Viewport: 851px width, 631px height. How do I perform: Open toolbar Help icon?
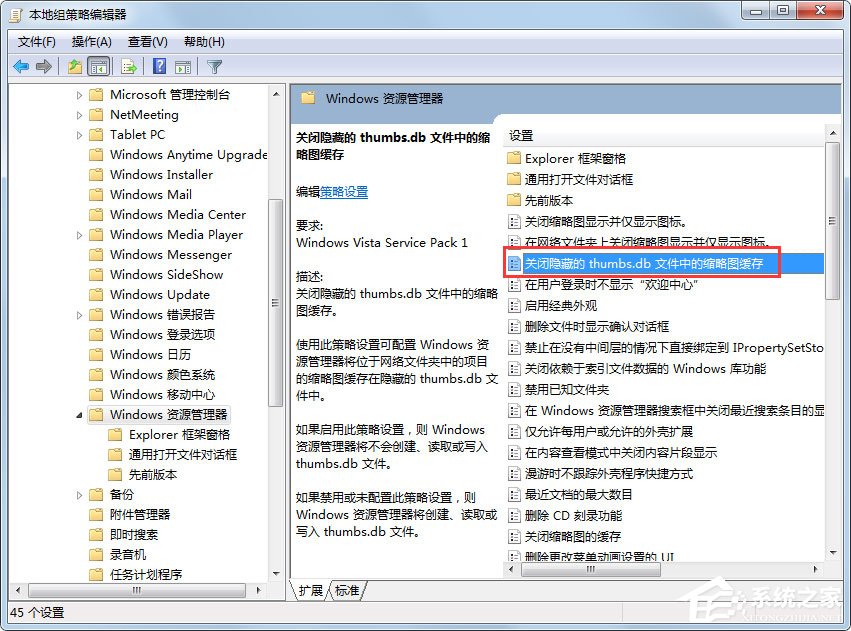[159, 66]
